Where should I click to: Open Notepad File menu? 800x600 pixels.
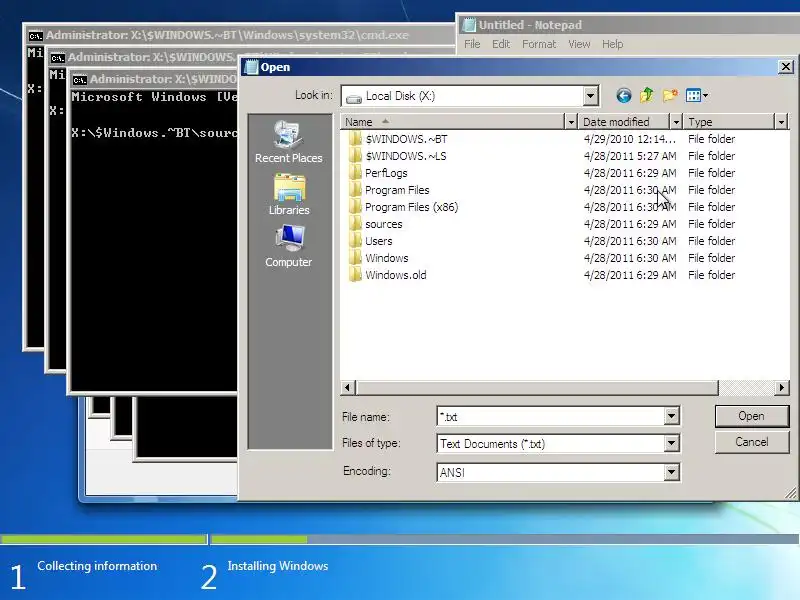pos(472,44)
